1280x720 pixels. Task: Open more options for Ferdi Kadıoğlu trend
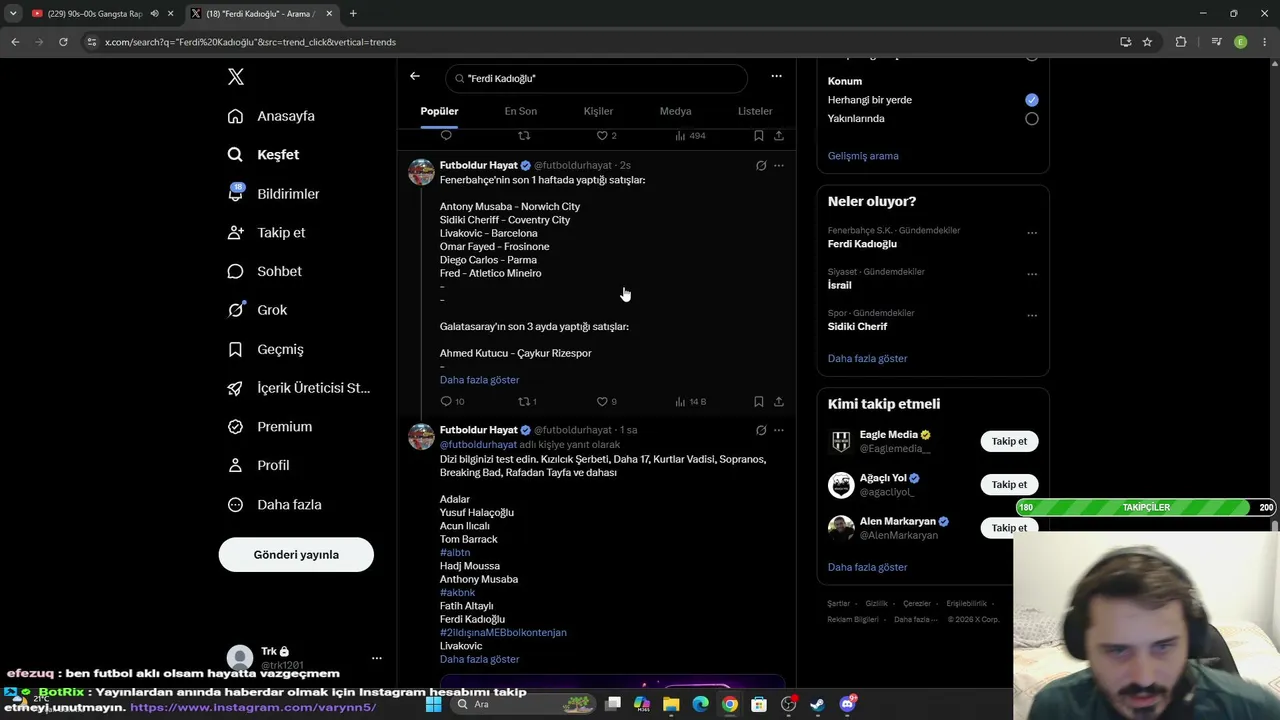(1032, 234)
